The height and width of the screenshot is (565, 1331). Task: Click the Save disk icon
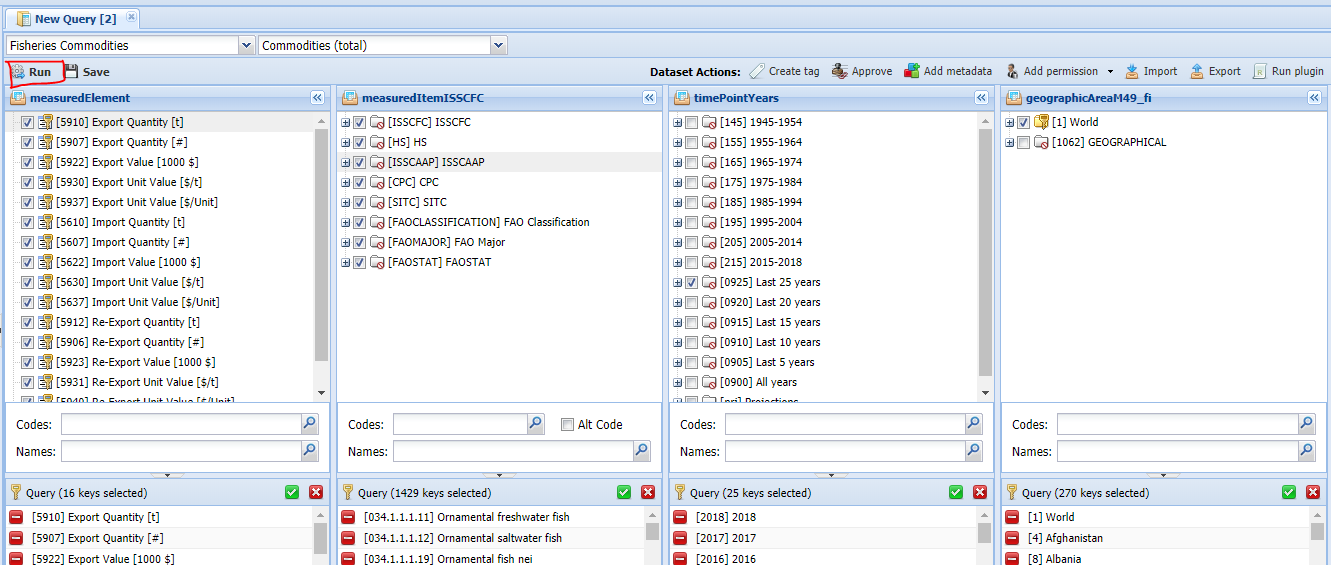71,72
